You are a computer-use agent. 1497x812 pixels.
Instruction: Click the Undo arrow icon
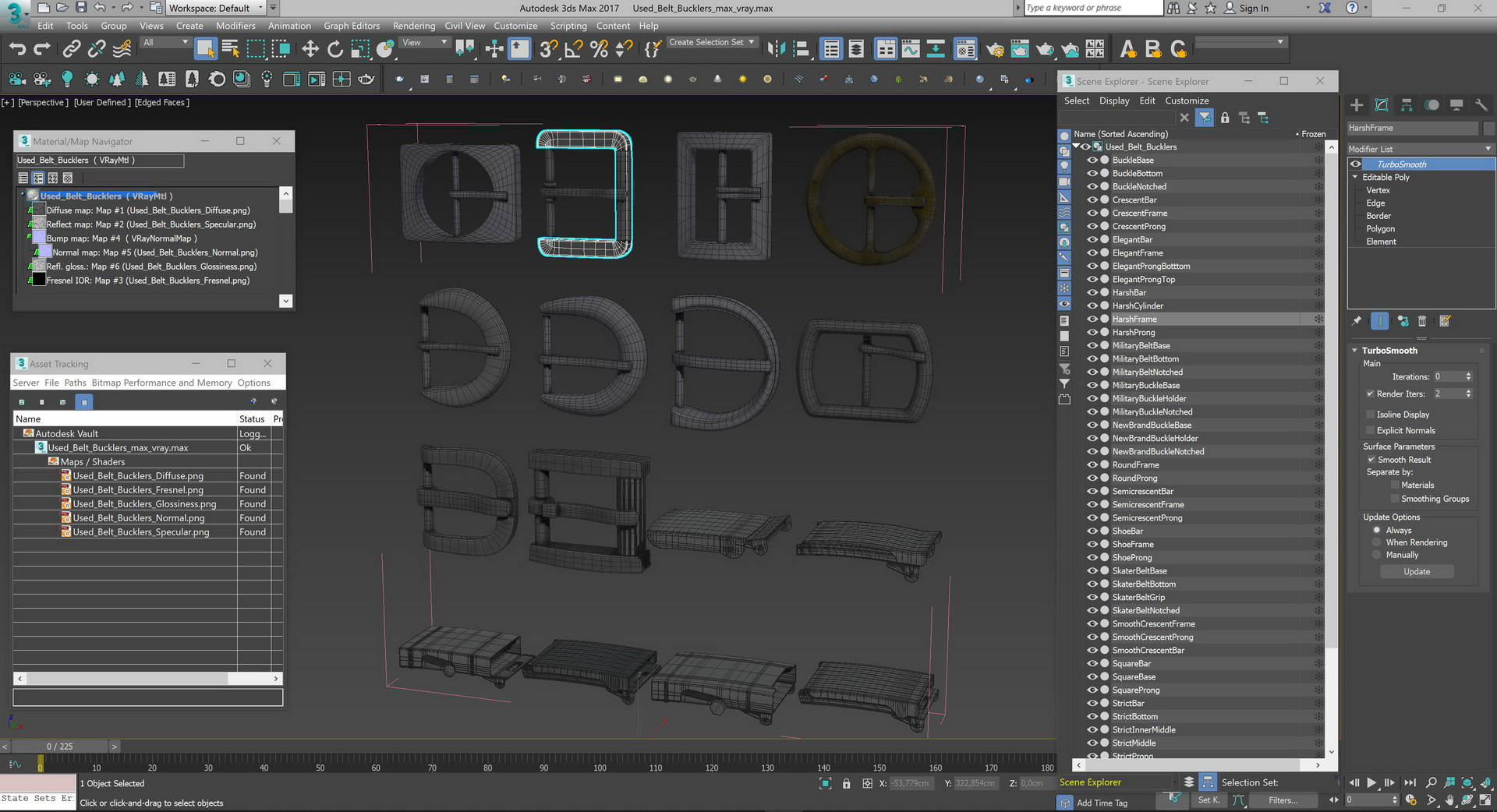[x=17, y=49]
